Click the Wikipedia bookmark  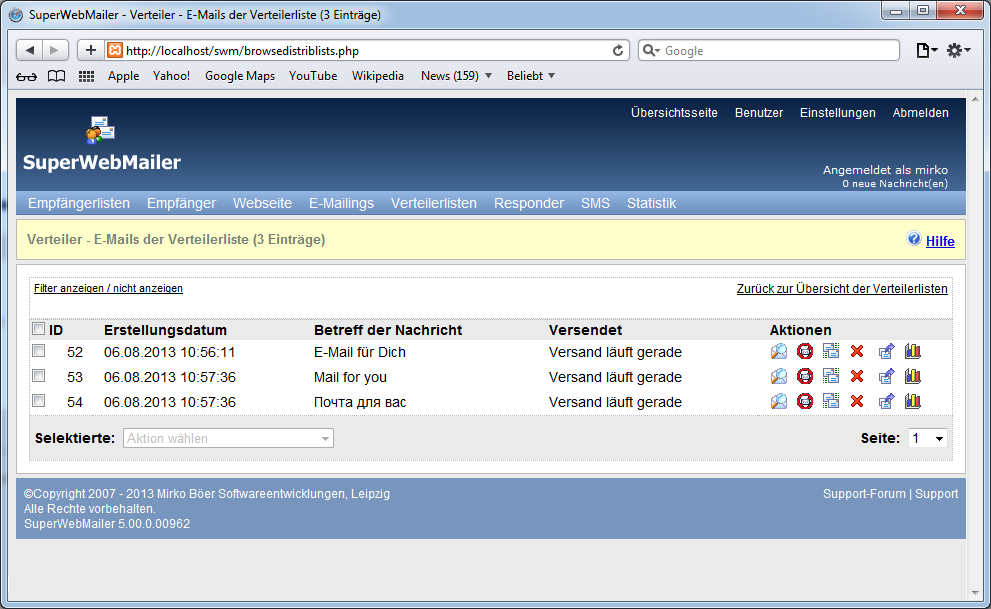pyautogui.click(x=378, y=76)
